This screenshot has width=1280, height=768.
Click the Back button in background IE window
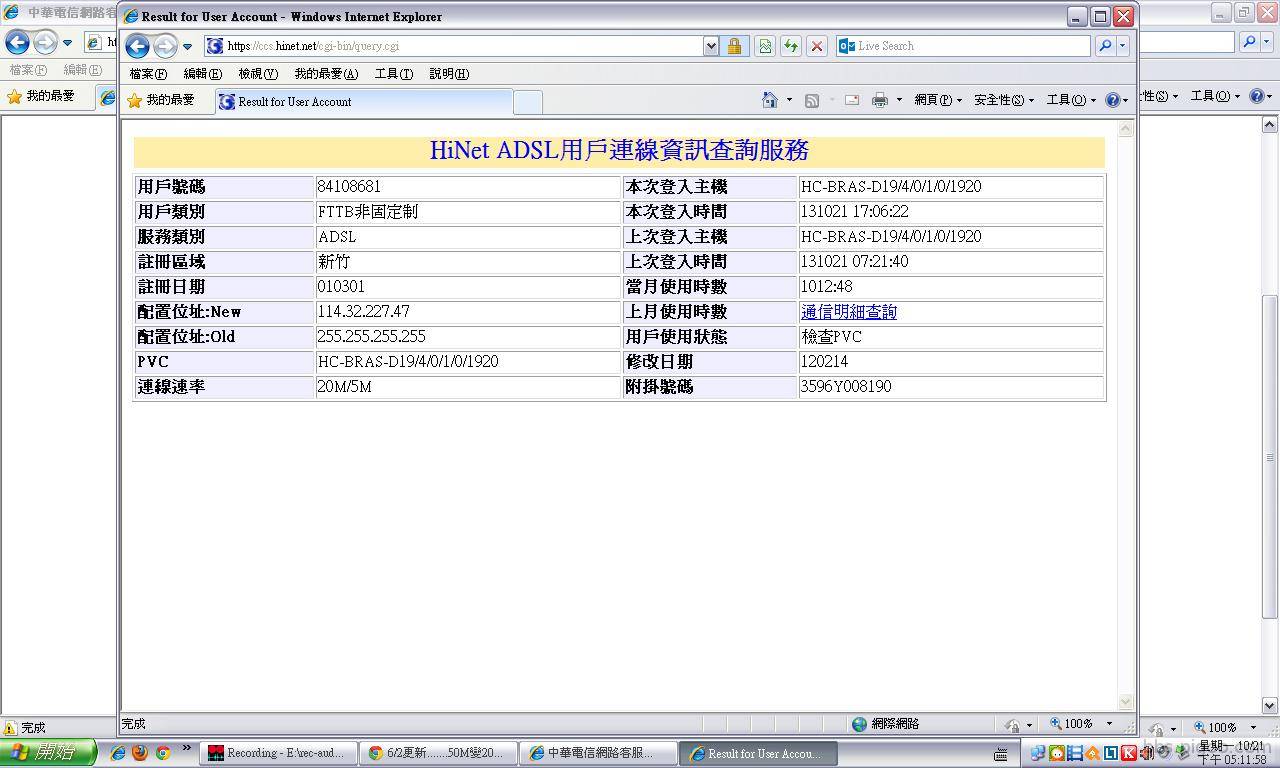(17, 42)
